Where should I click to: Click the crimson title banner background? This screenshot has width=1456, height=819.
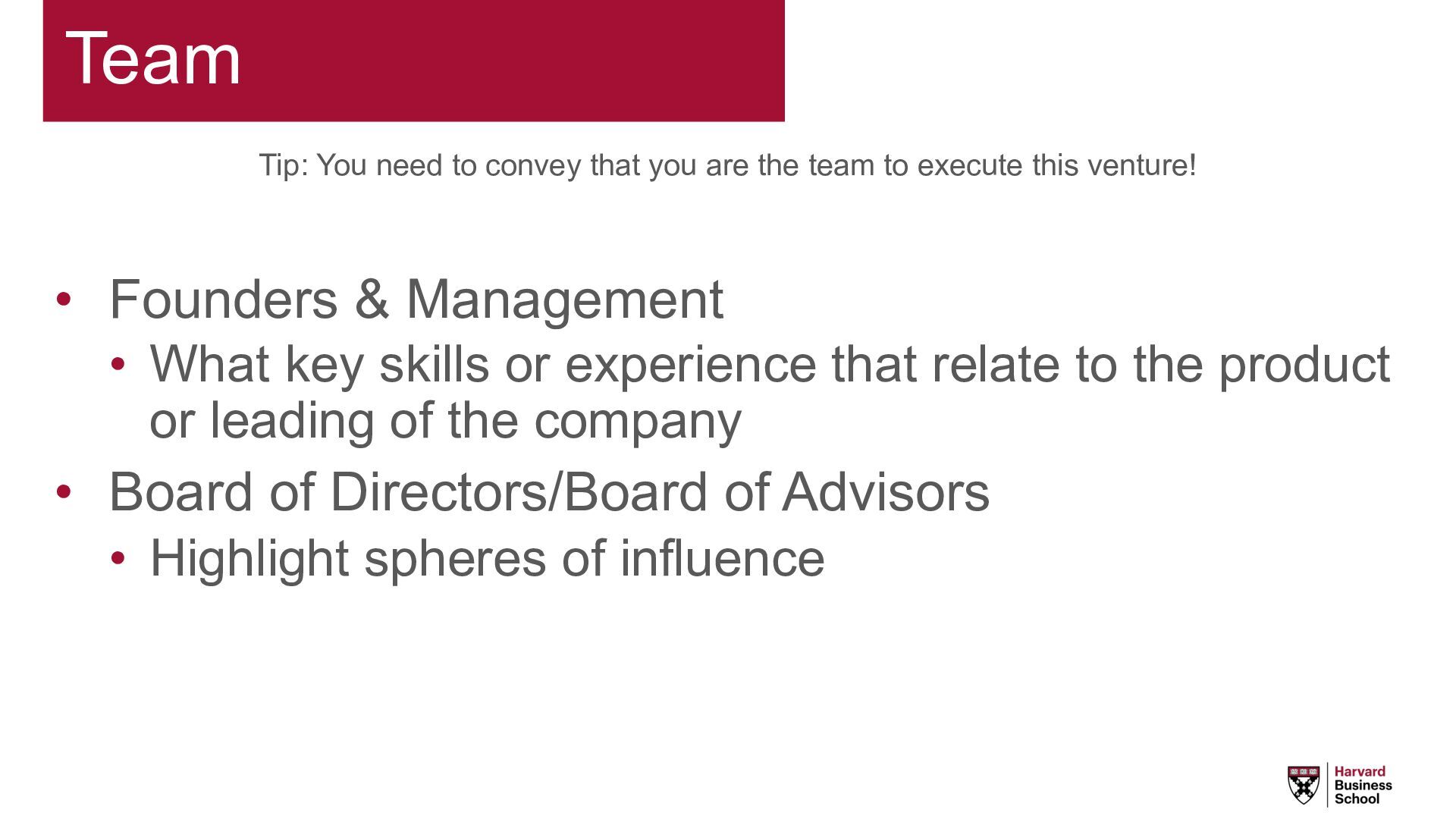point(414,61)
